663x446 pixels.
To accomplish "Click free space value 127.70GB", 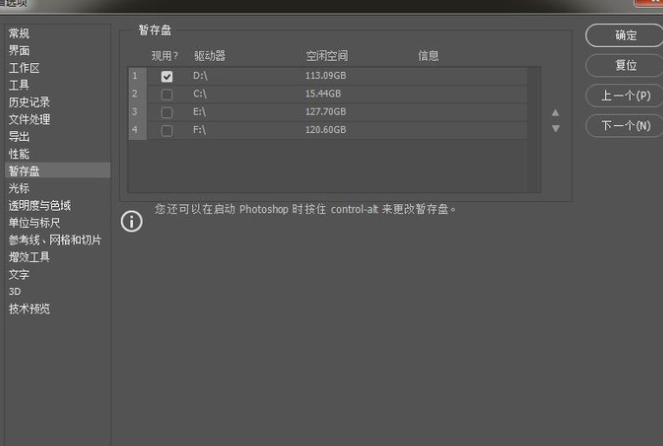I will tap(326, 112).
